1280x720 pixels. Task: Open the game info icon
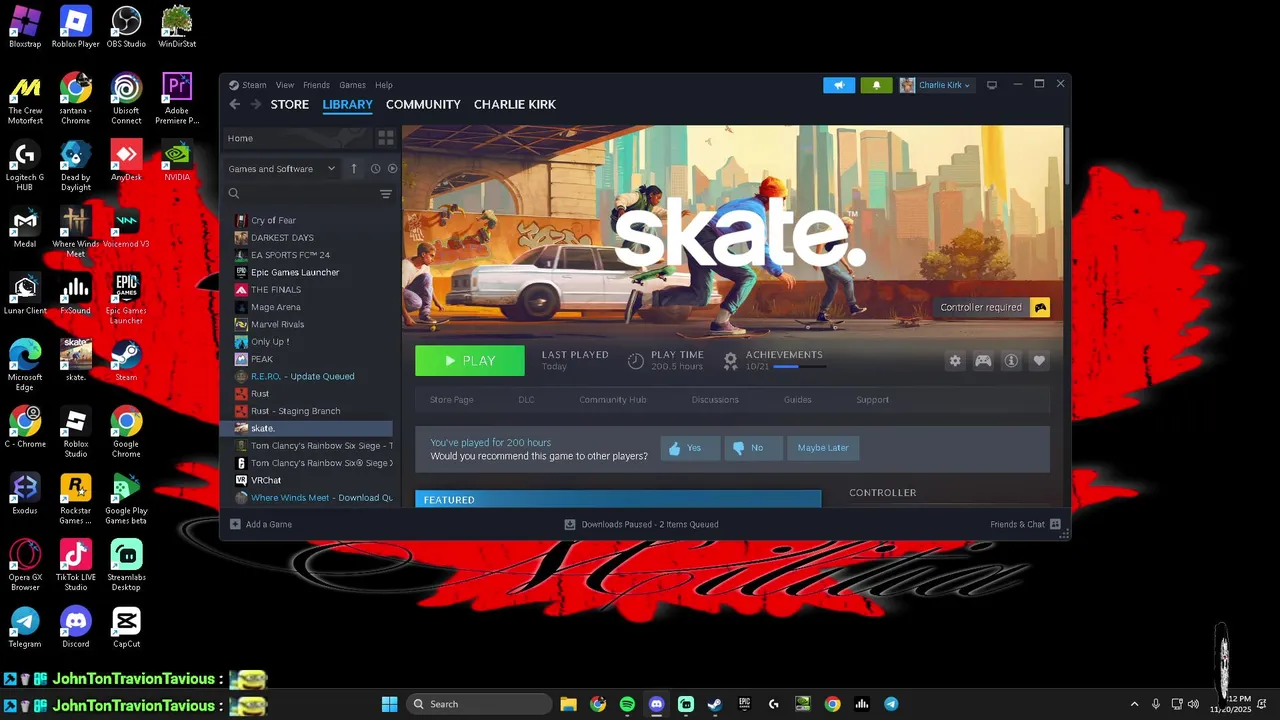(1011, 361)
